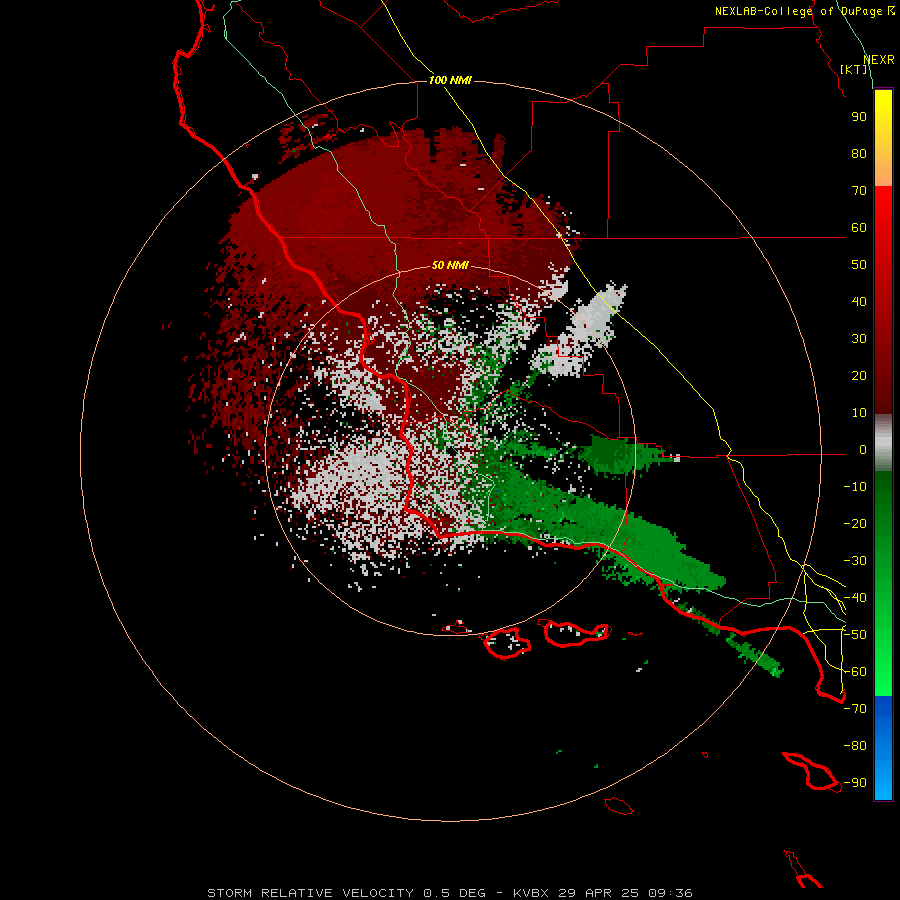Screen dimensions: 900x900
Task: Pick the gray zero-velocity color bar segment
Action: pyautogui.click(x=883, y=443)
